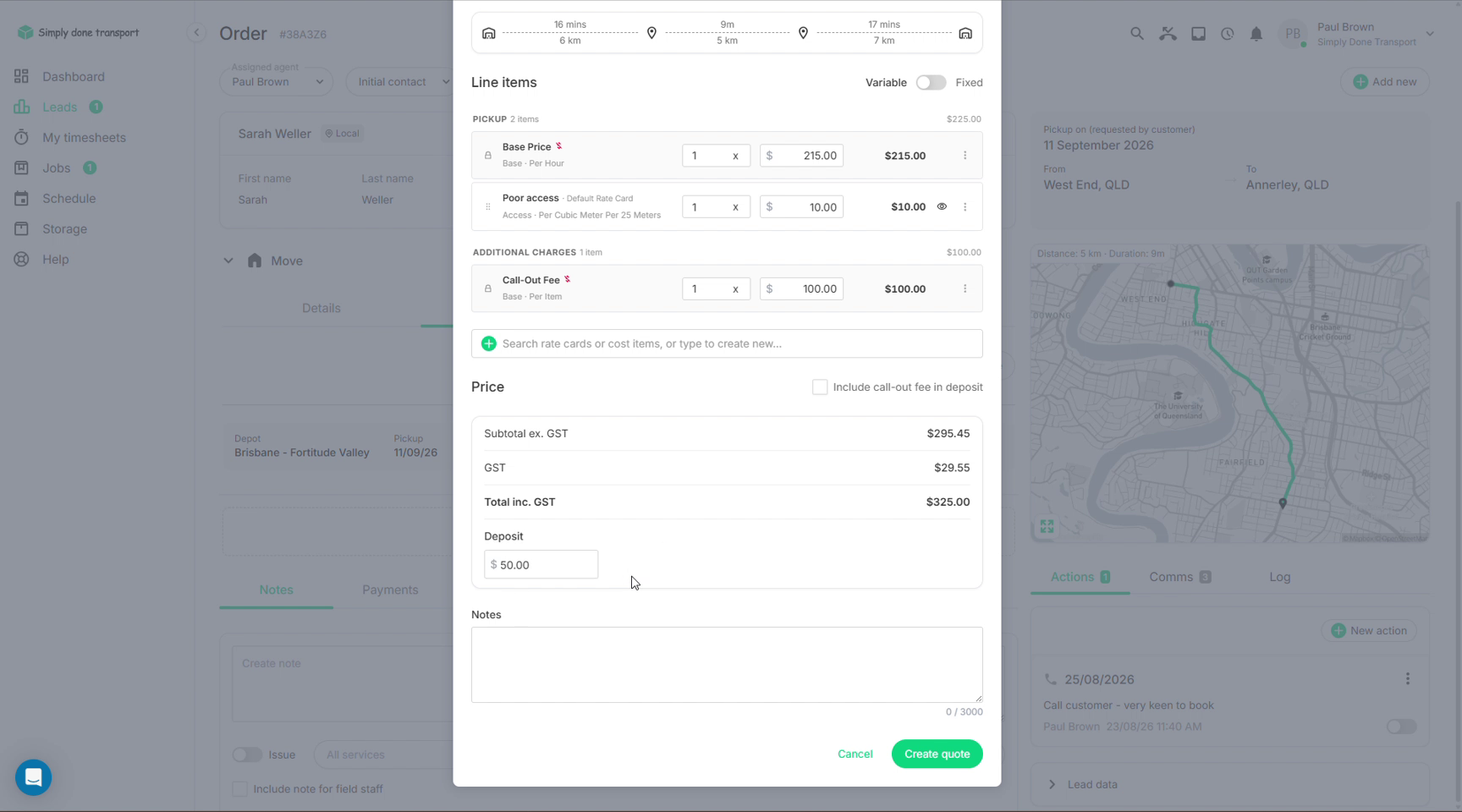
Task: Collapse the sidebar with the chevron button
Action: [196, 33]
